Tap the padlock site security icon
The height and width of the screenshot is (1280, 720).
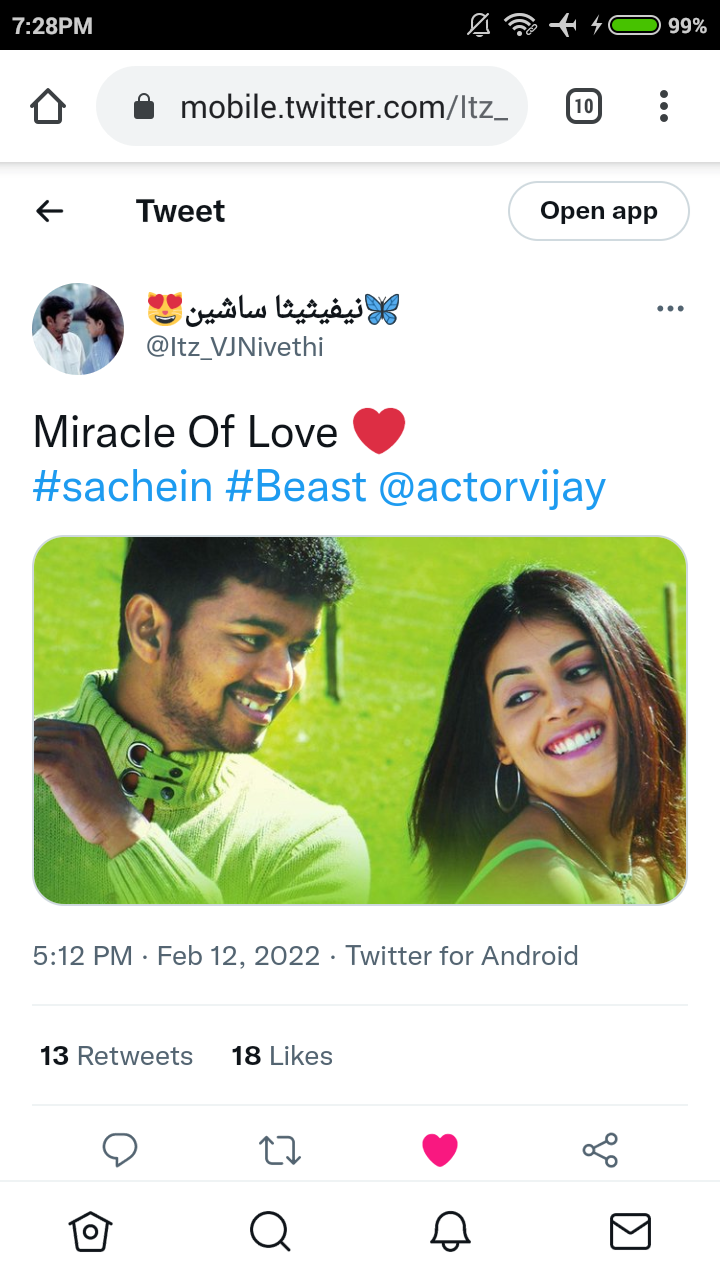[144, 106]
